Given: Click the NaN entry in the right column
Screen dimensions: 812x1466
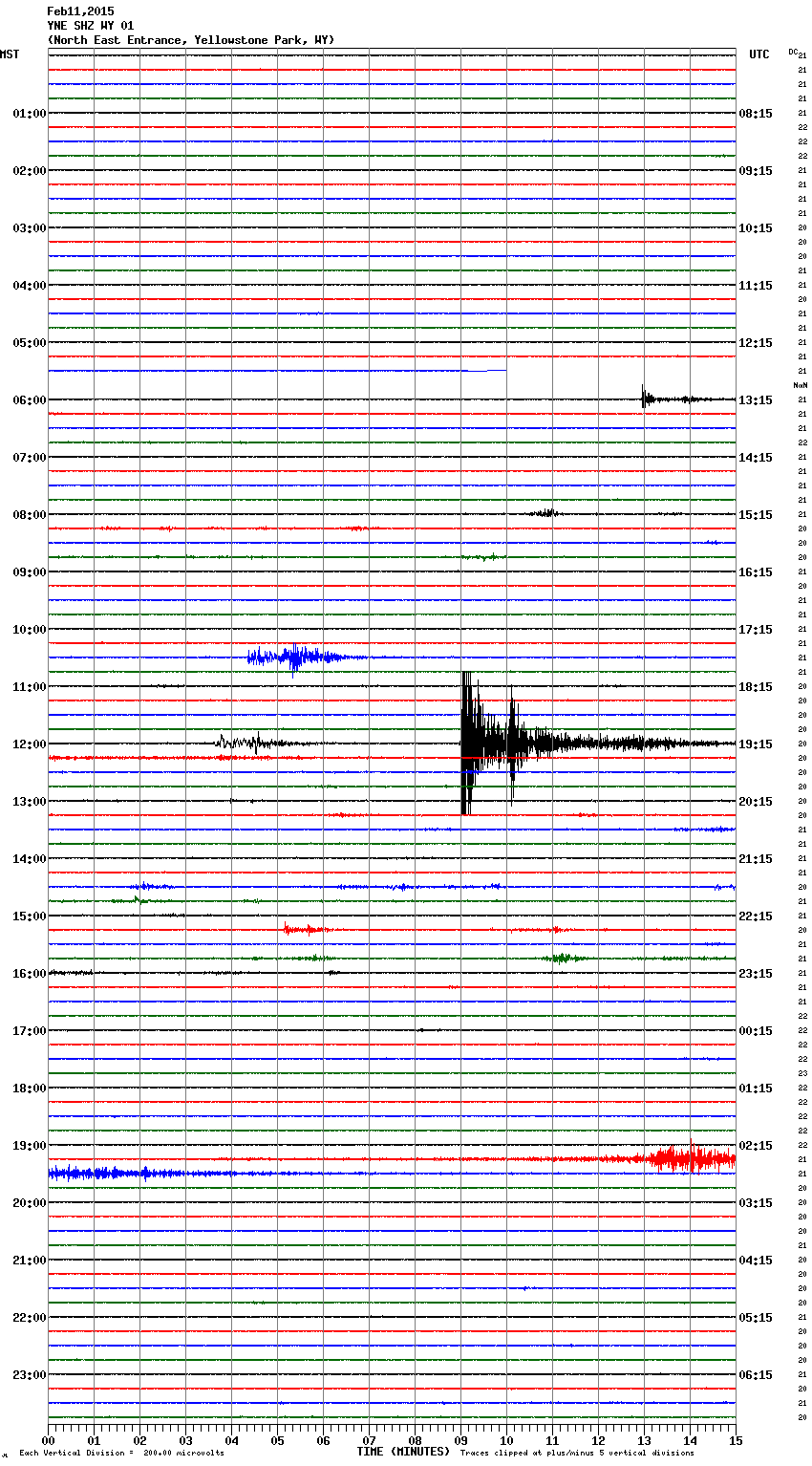Looking at the screenshot, I should point(801,385).
